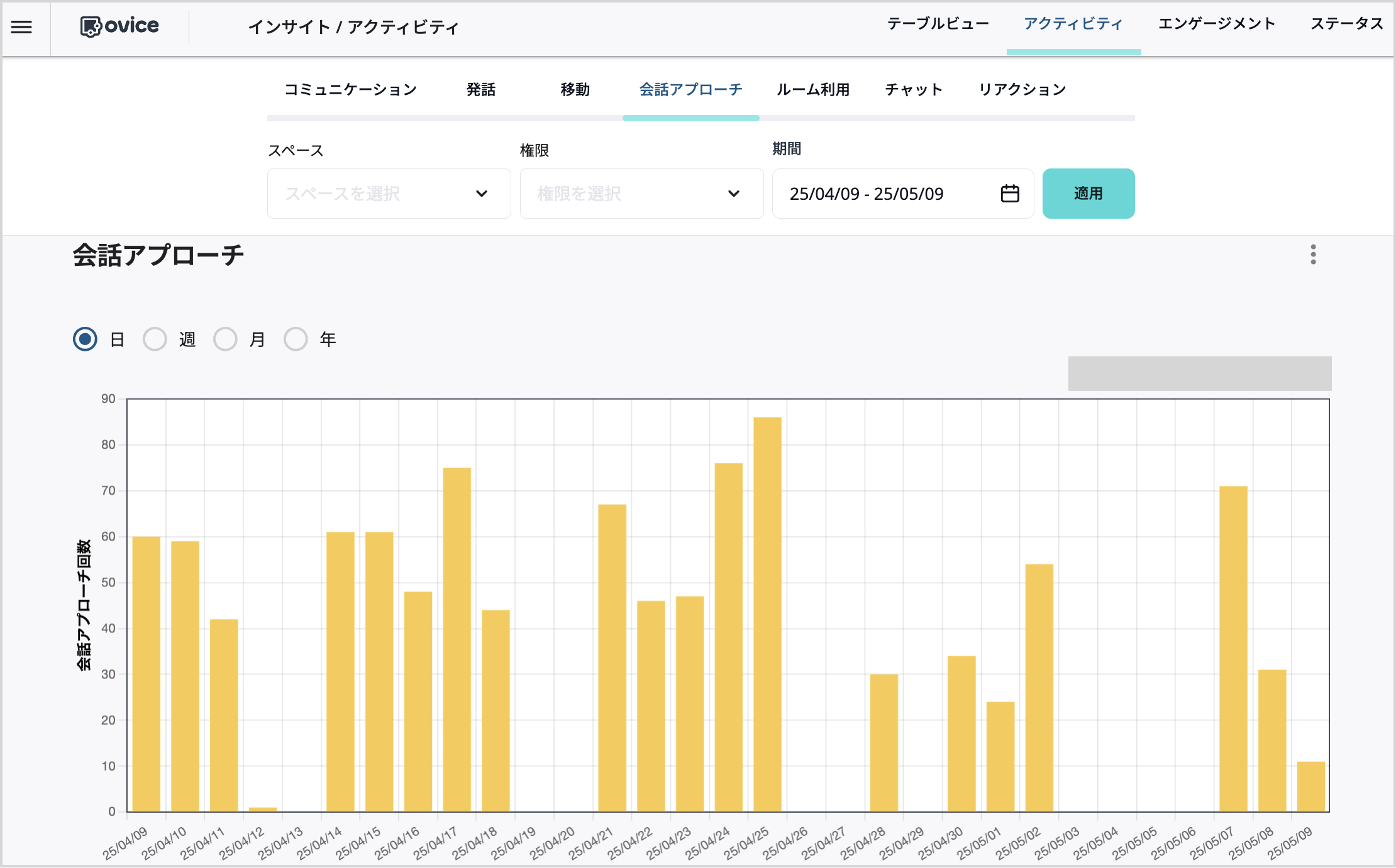1396x868 pixels.
Task: Switch to the アクティビティ tab
Action: (x=1073, y=24)
